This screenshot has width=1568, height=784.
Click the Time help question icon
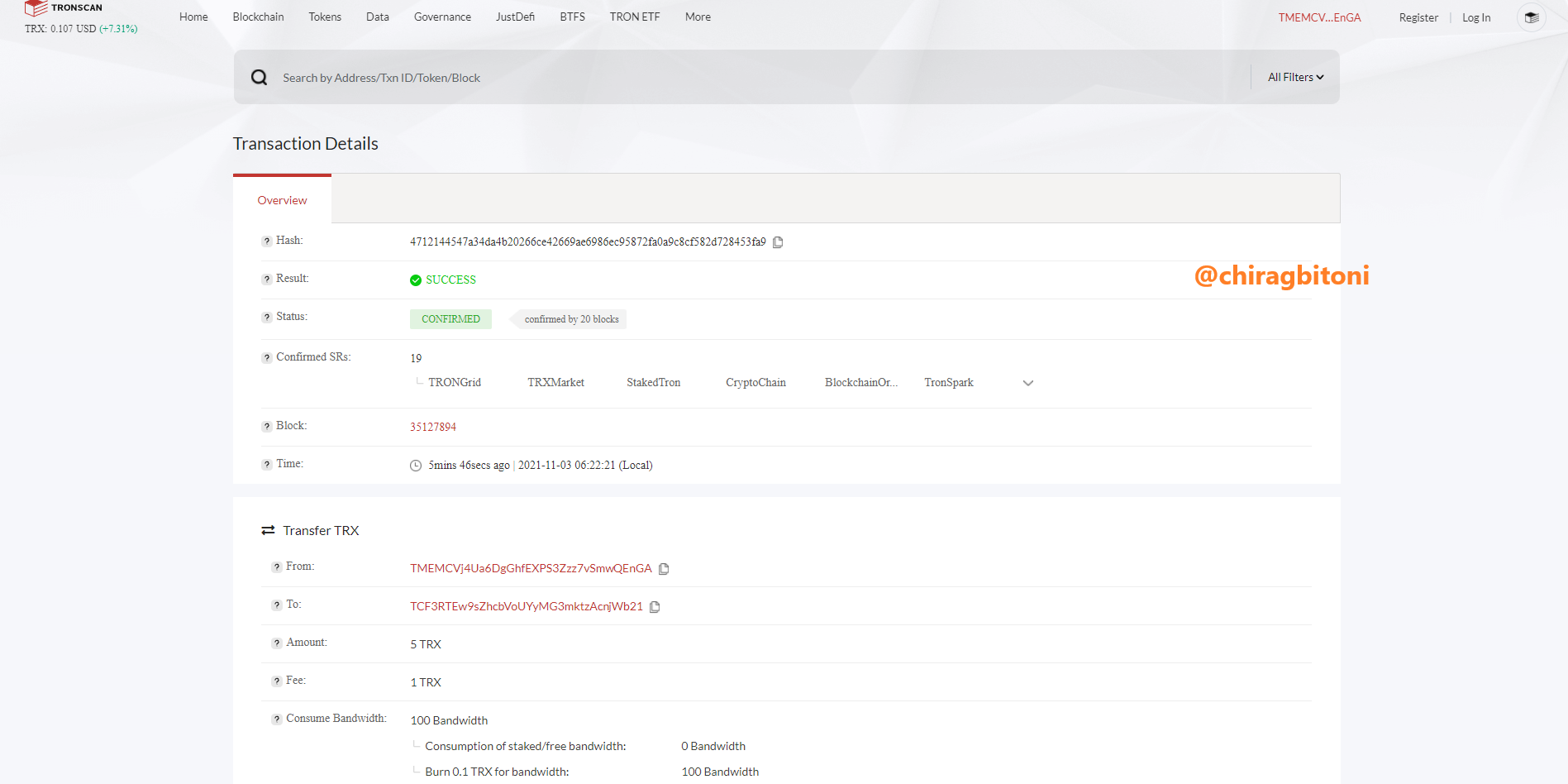[266, 465]
